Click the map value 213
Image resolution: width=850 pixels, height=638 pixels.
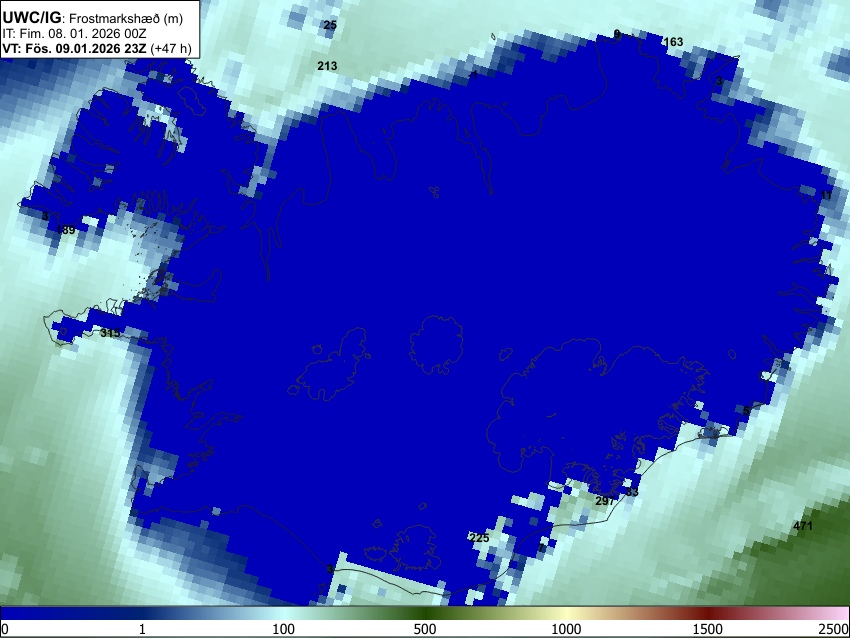[x=327, y=66]
